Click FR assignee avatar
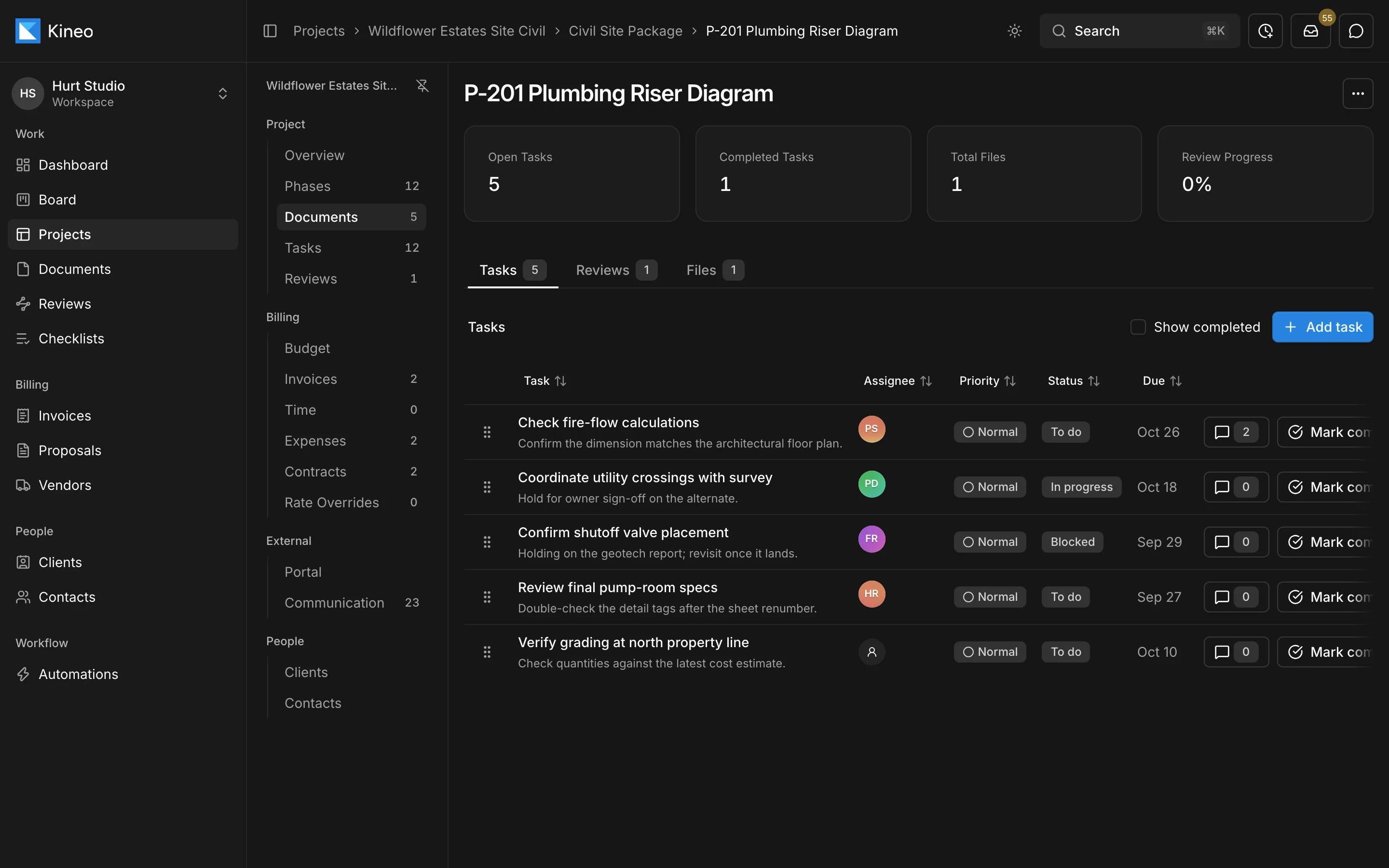Image resolution: width=1389 pixels, height=868 pixels. (872, 539)
